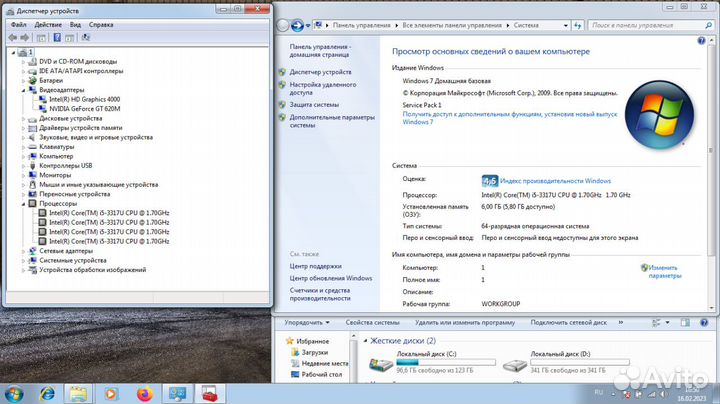
Task: Expand IDE ATA/ATAPI контроллеры node
Action: point(23,71)
